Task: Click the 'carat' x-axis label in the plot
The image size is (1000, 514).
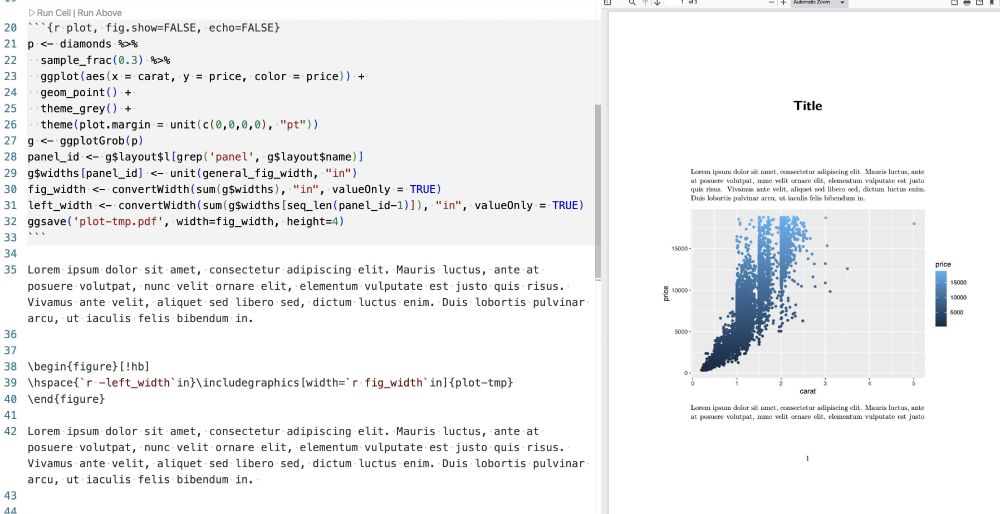Action: point(807,391)
